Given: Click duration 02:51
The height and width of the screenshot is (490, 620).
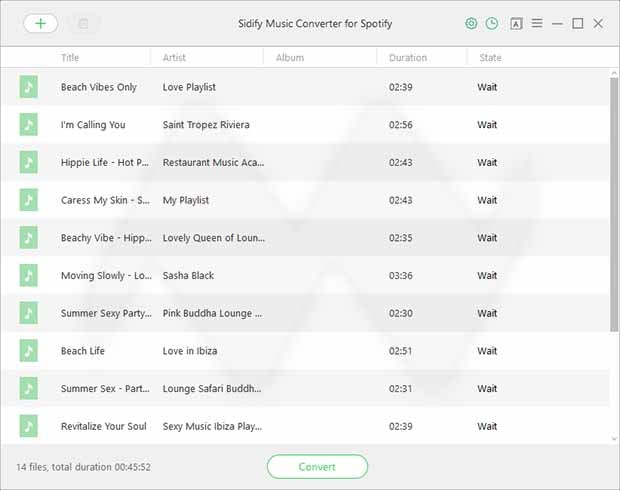Looking at the screenshot, I should point(401,351).
